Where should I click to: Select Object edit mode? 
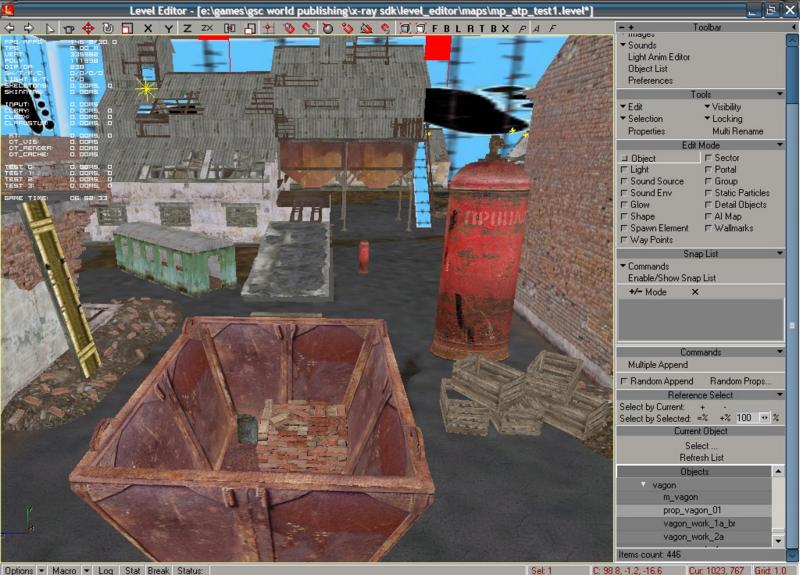coord(659,158)
